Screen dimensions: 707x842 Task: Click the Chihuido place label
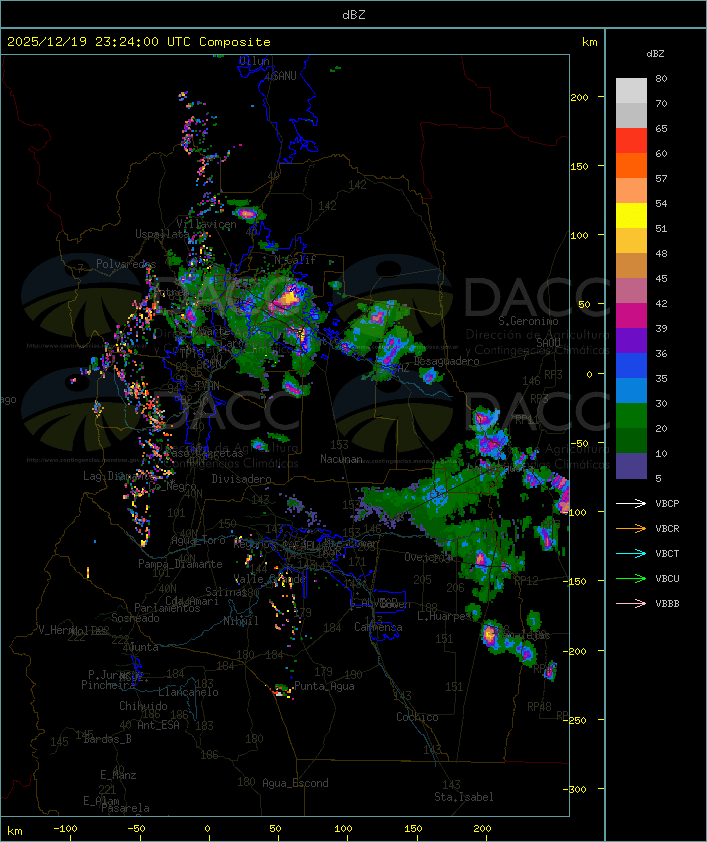point(143,706)
